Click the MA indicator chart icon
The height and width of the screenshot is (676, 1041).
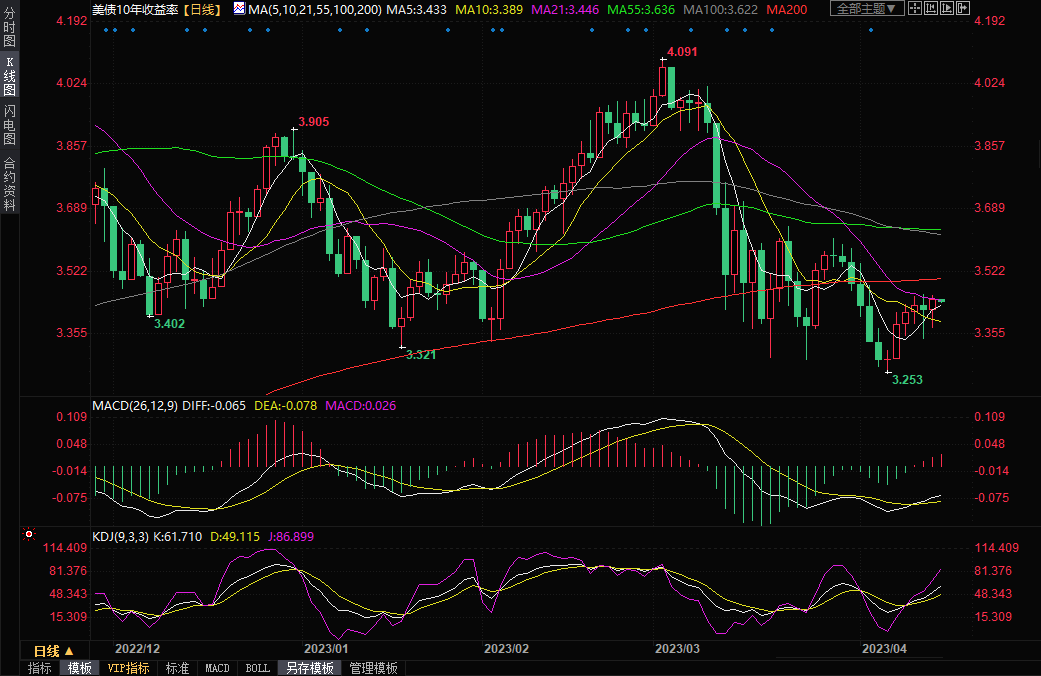tap(238, 8)
